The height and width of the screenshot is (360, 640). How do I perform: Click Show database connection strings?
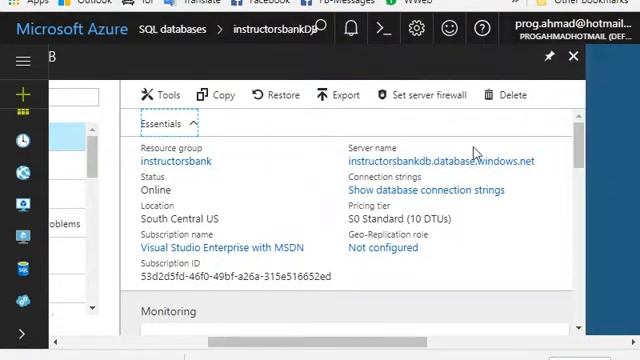(426, 190)
